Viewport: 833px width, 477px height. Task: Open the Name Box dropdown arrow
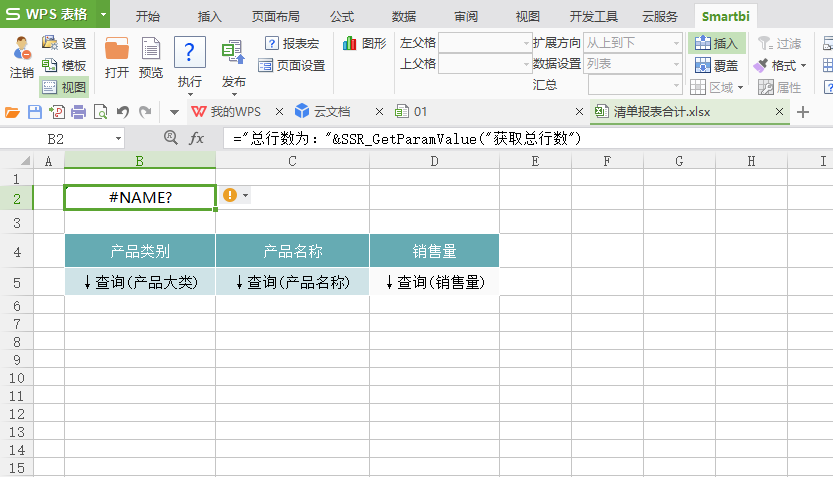(118, 139)
